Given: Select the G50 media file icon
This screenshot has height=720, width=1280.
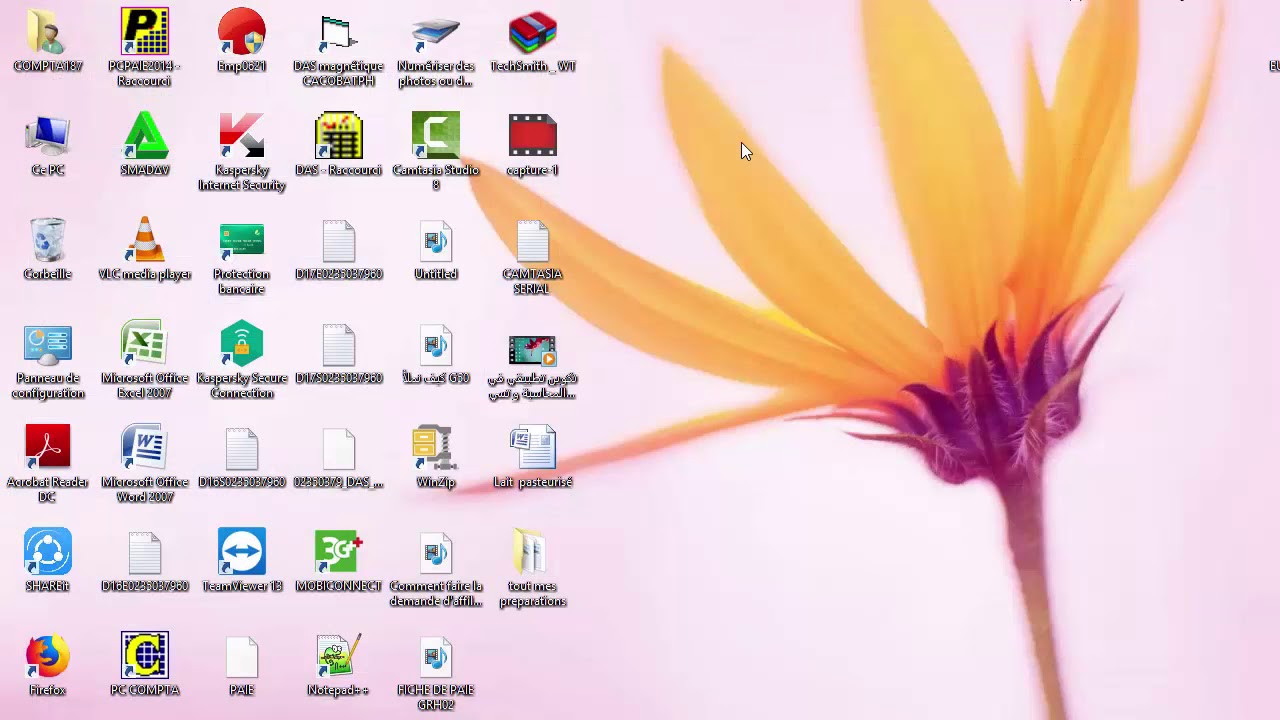Looking at the screenshot, I should point(436,344).
